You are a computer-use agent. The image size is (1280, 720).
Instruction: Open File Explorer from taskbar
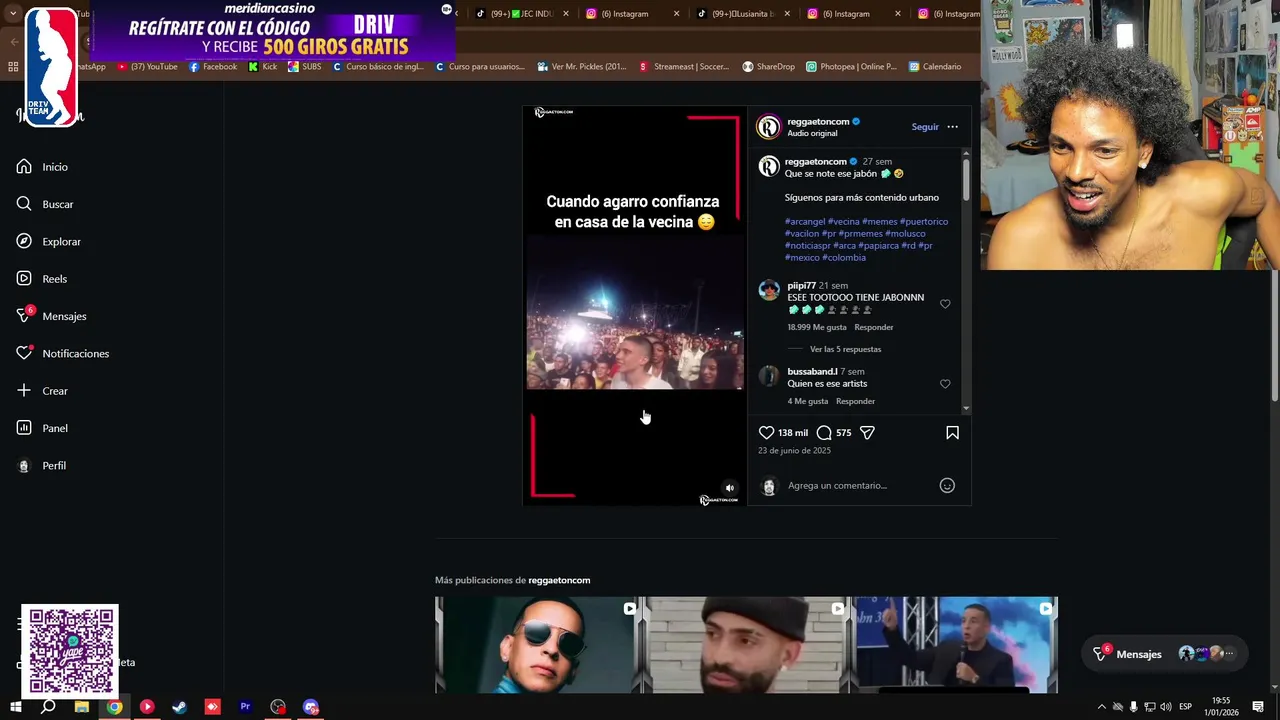point(81,707)
